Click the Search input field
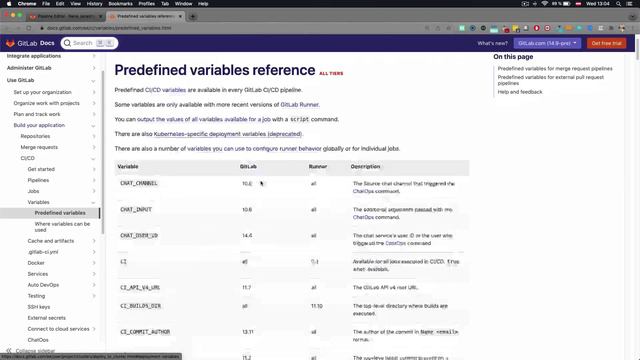640x360 pixels. [89, 43]
